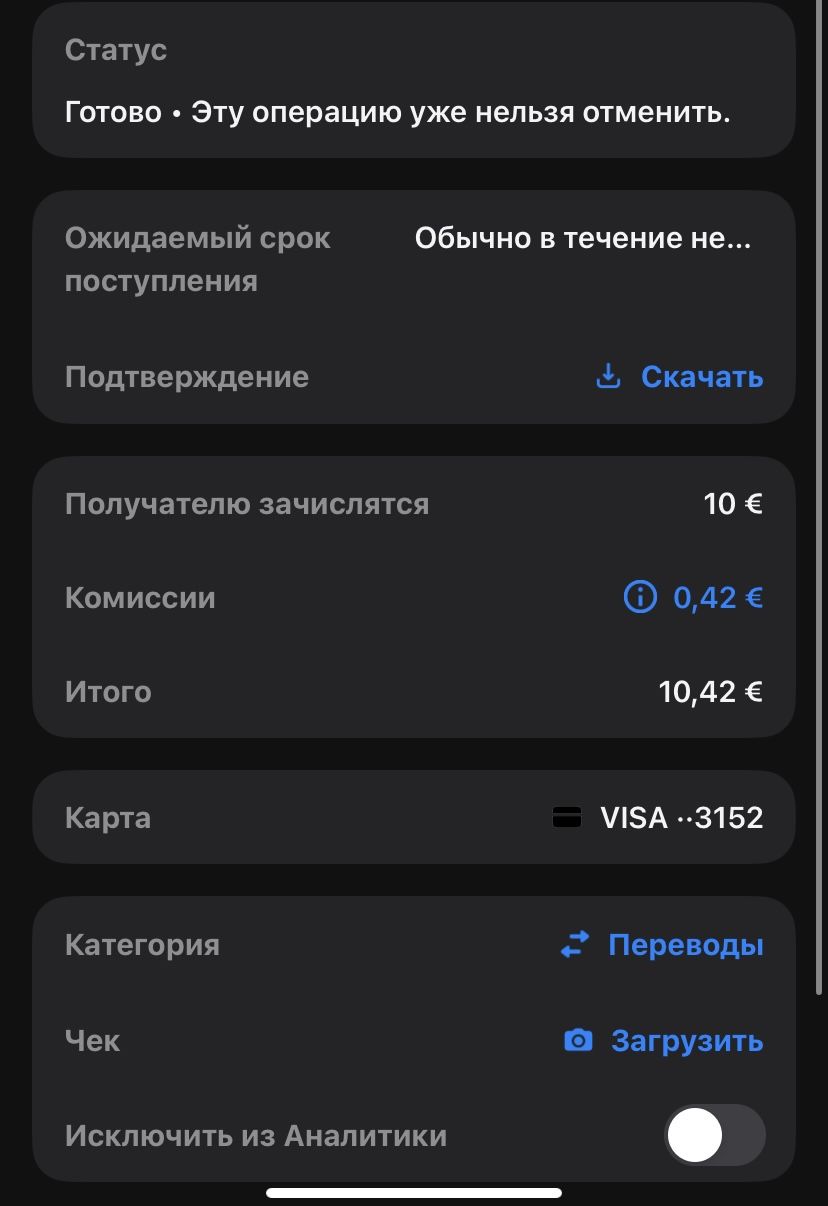Image resolution: width=828 pixels, height=1206 pixels.
Task: Select the VISA ··3152 card number
Action: click(x=681, y=817)
